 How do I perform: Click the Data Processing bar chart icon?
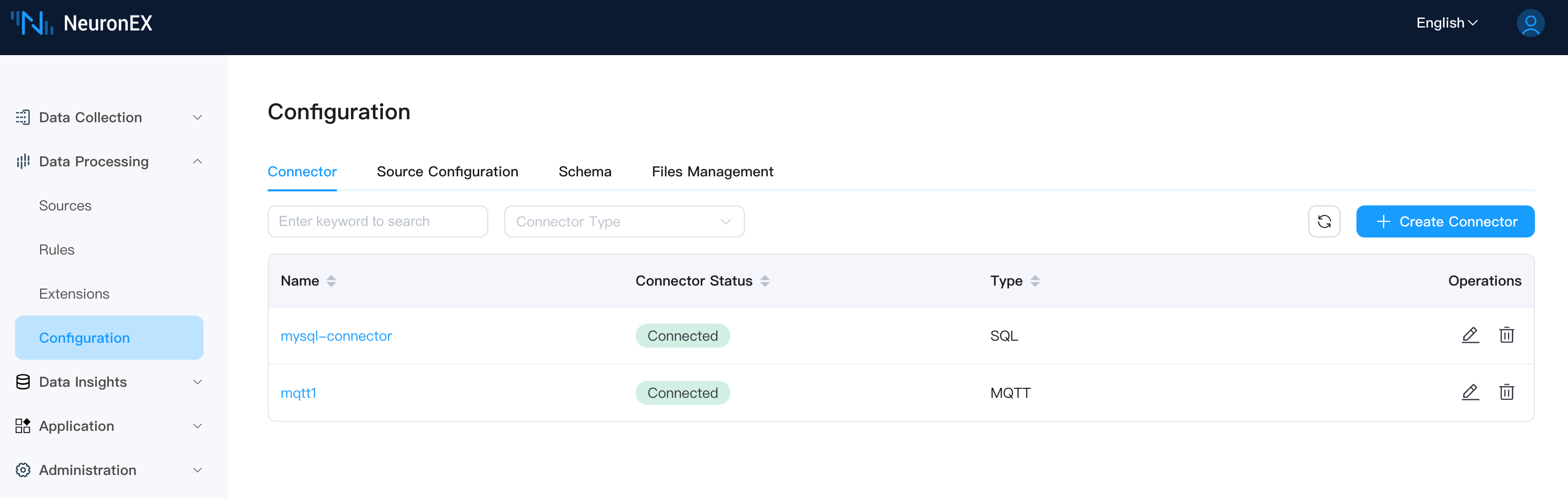click(23, 161)
